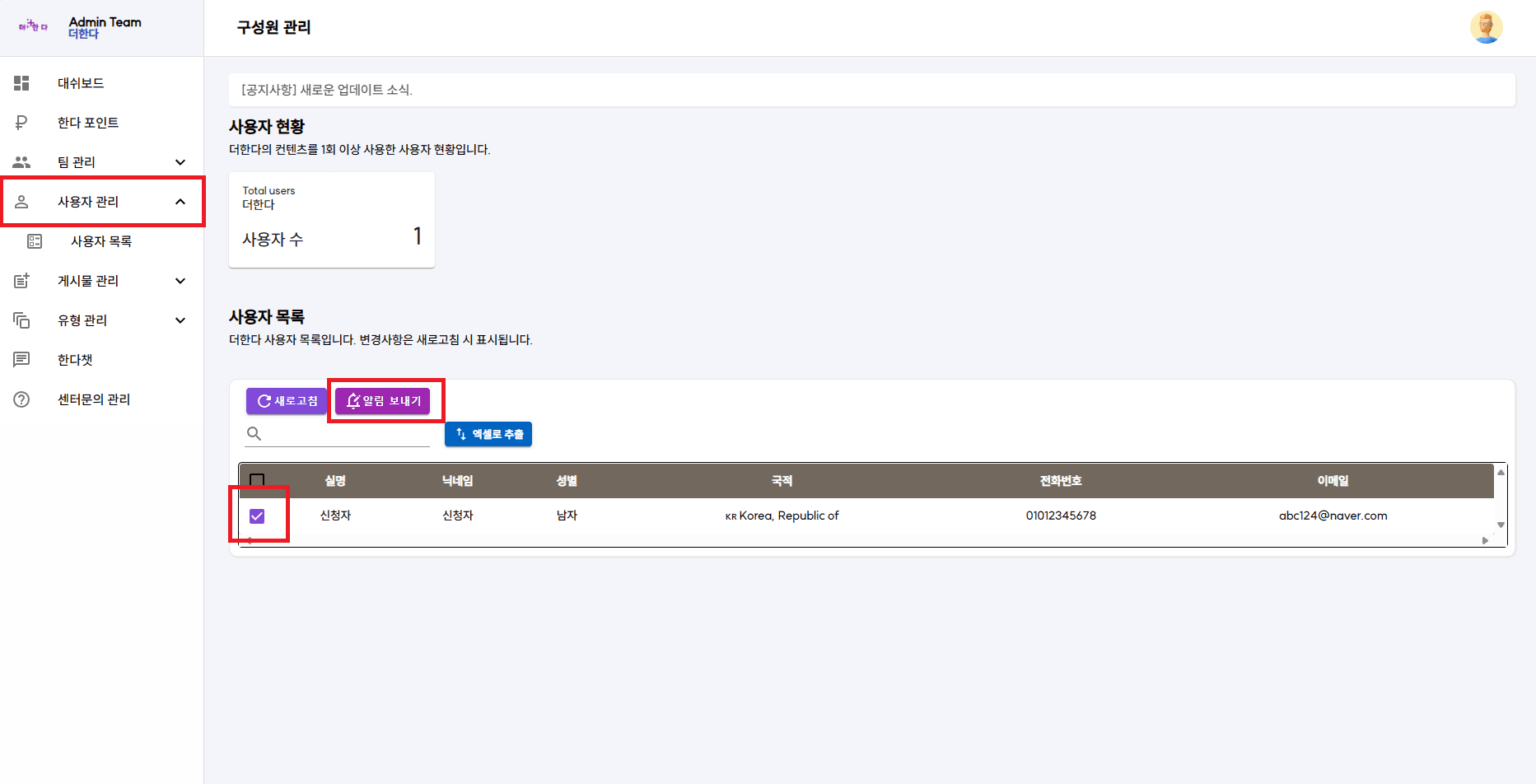Screen dimensions: 1536x784
Task: Click the phone number 01012345678 cell
Action: click(1061, 516)
